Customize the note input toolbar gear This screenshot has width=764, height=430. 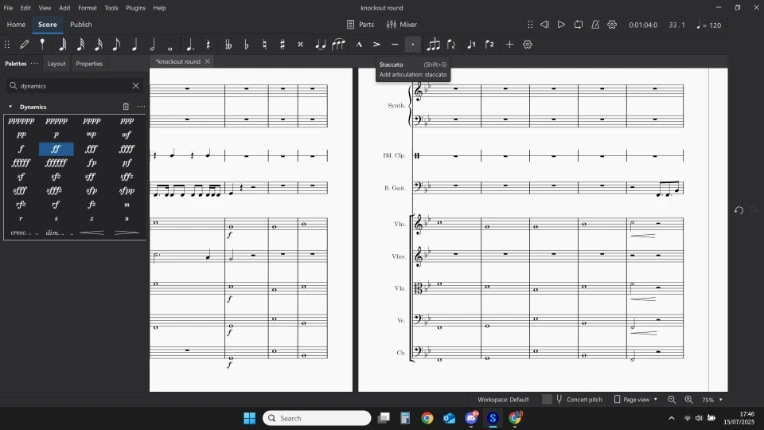point(527,45)
